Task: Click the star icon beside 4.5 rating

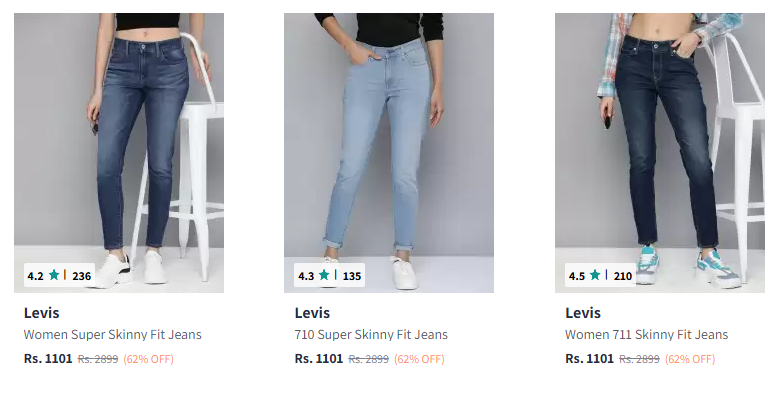Action: coord(595,275)
